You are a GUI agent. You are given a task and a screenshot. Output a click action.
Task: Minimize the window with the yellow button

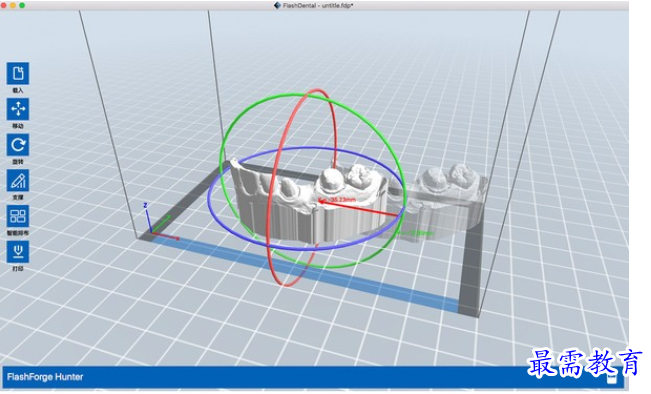click(x=13, y=5)
